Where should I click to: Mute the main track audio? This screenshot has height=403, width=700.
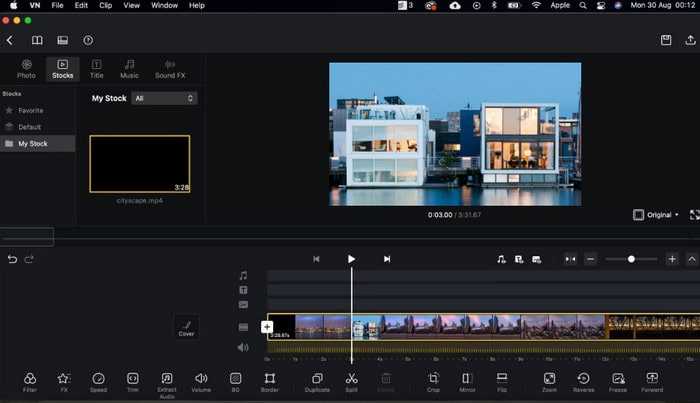(243, 347)
